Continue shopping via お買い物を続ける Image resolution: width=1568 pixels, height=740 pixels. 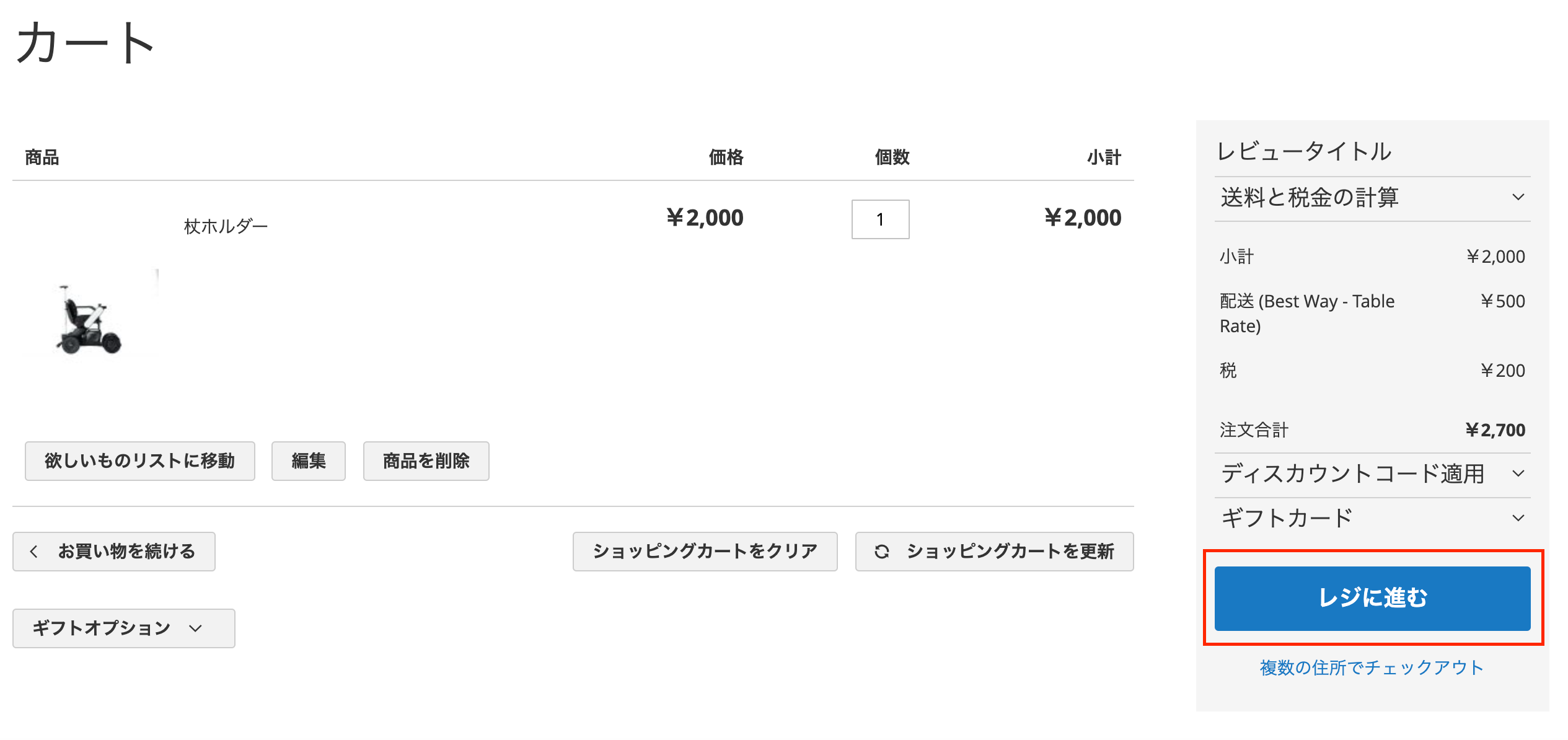114,552
